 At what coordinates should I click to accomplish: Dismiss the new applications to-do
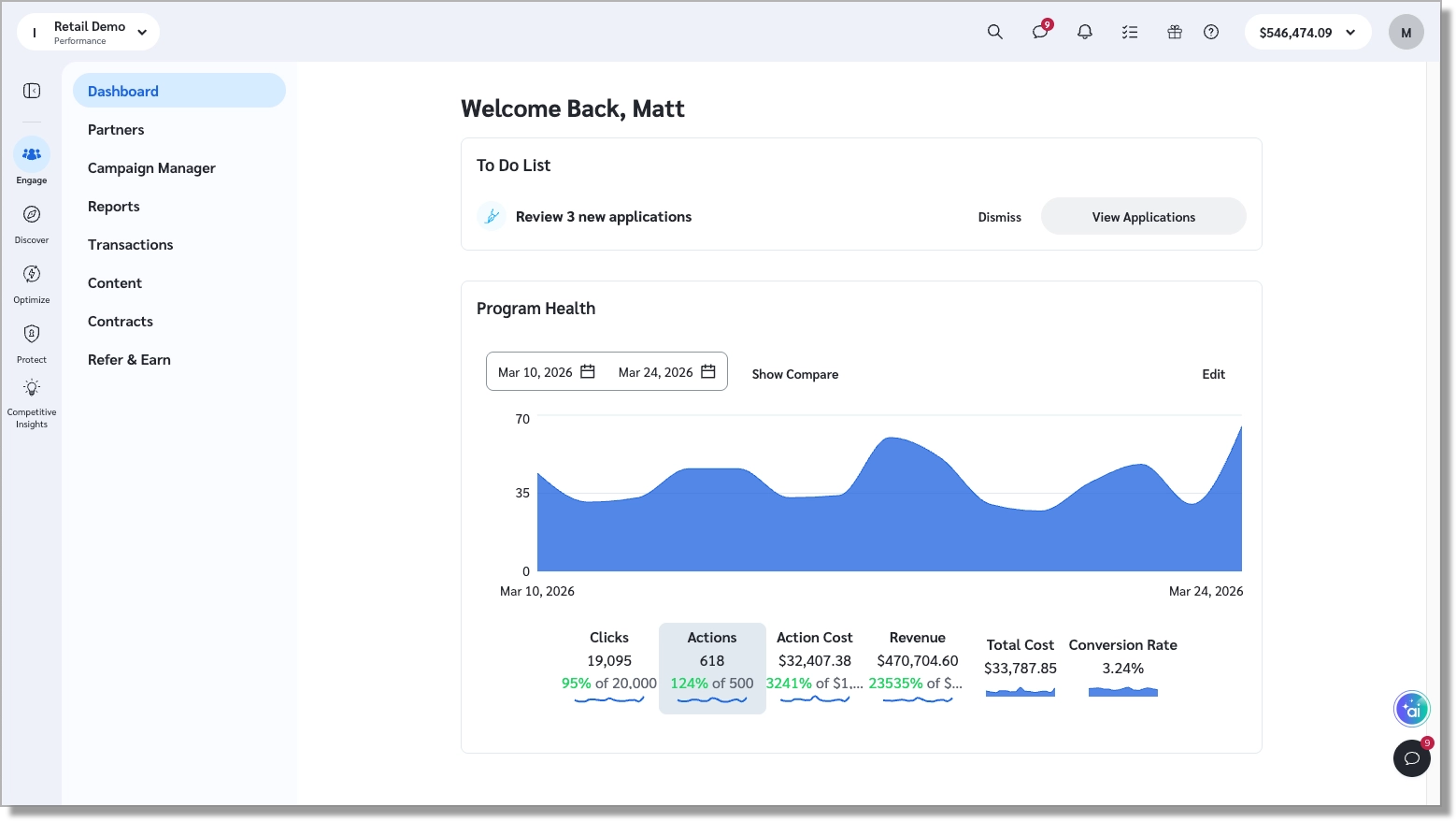[1000, 217]
